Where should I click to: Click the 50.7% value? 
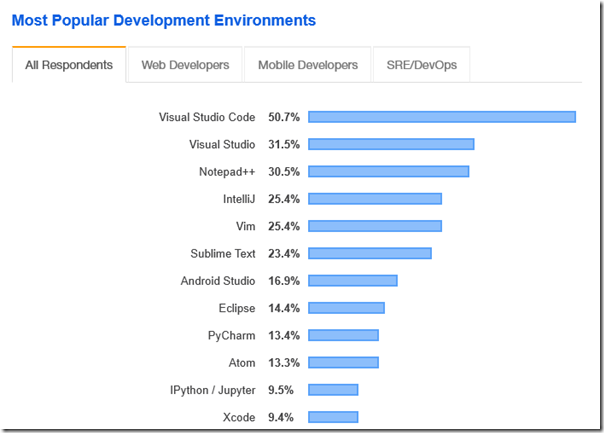284,117
